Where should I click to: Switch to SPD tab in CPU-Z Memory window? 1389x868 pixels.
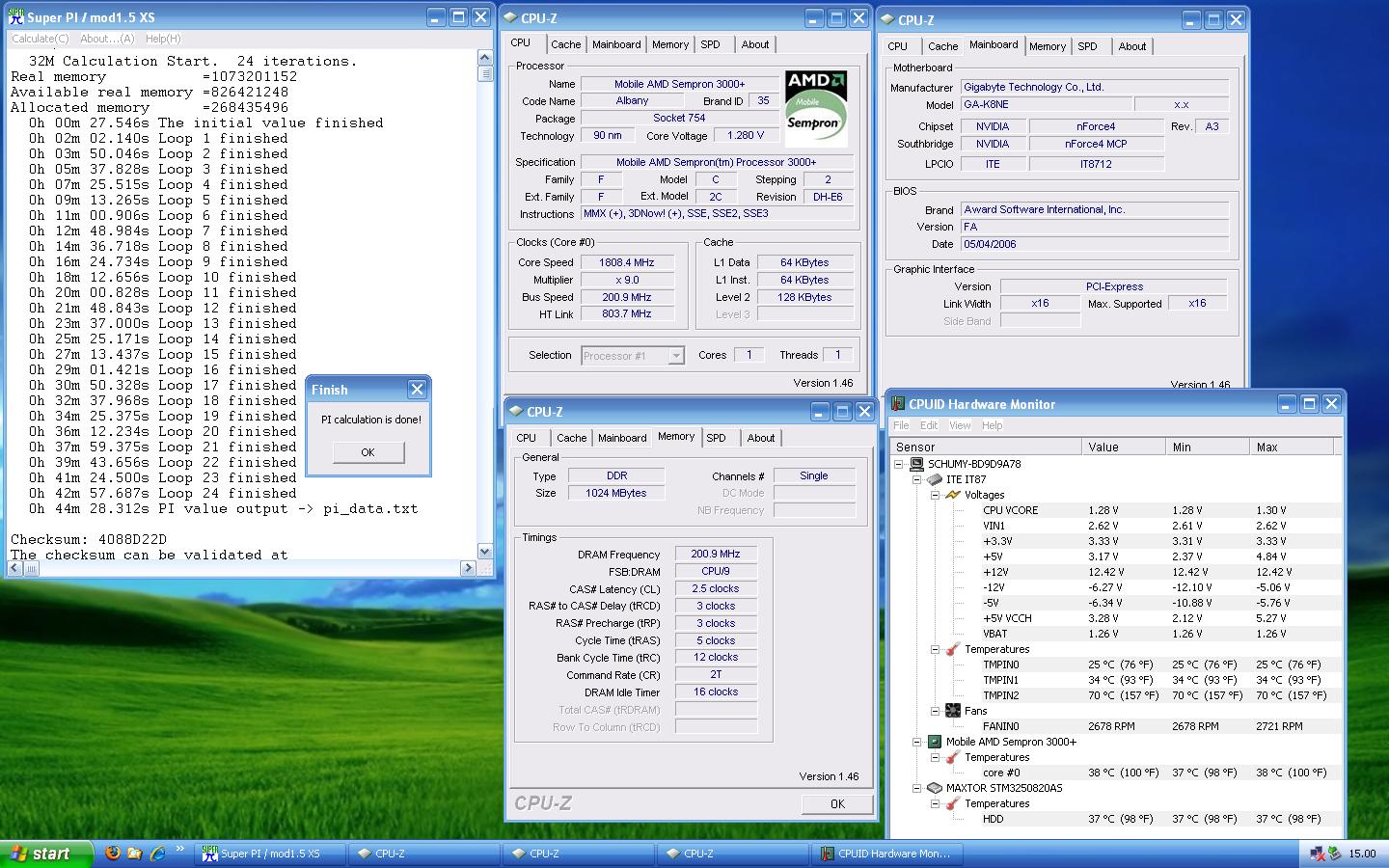point(717,438)
